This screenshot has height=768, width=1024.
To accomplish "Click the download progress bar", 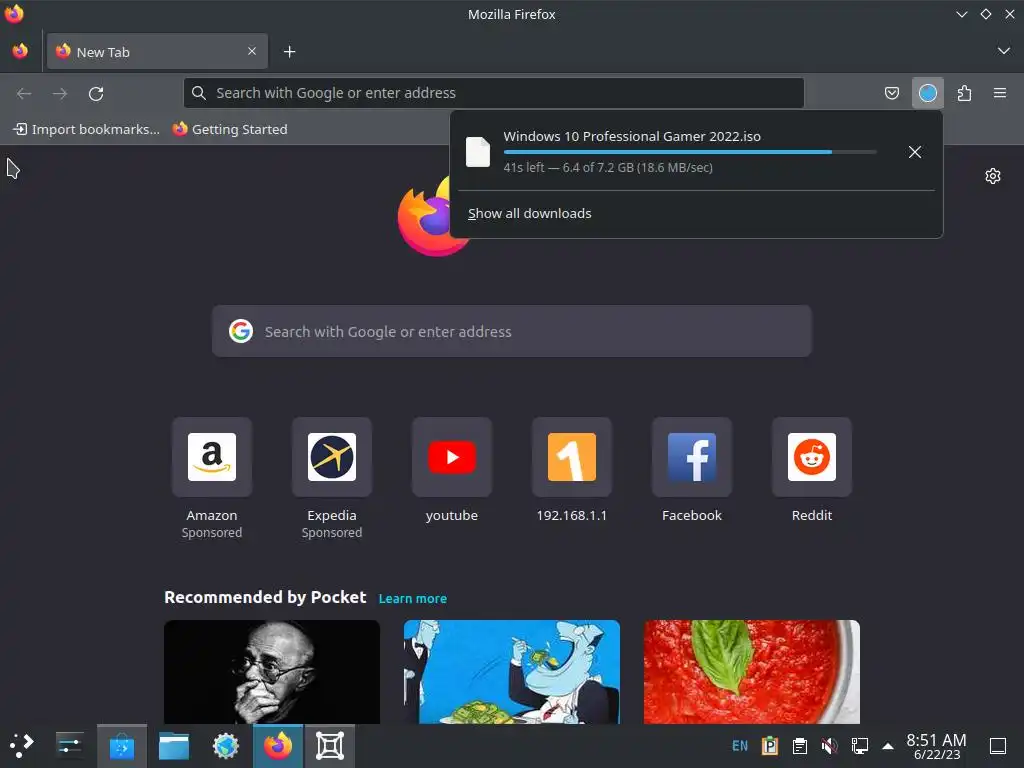I will click(690, 152).
